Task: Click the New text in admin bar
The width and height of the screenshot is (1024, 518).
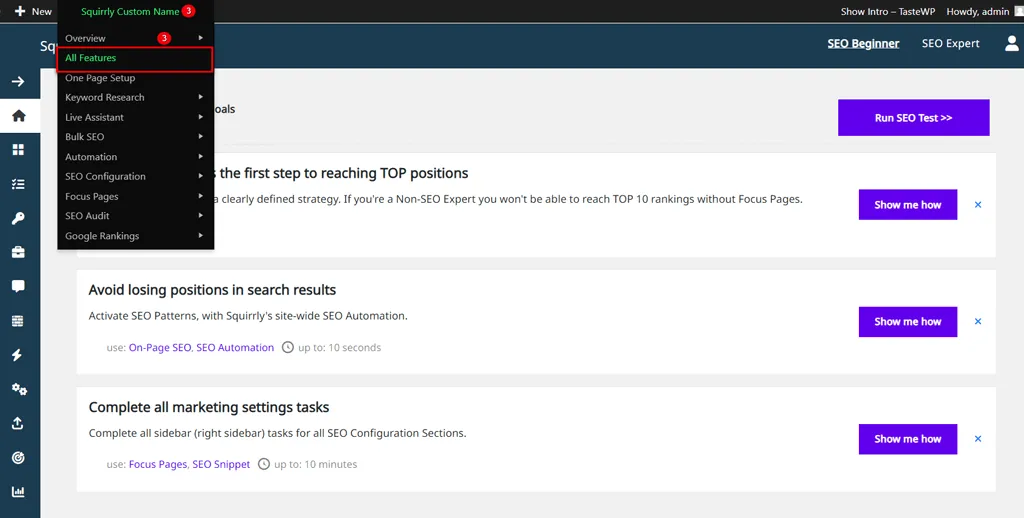Action: tap(42, 11)
